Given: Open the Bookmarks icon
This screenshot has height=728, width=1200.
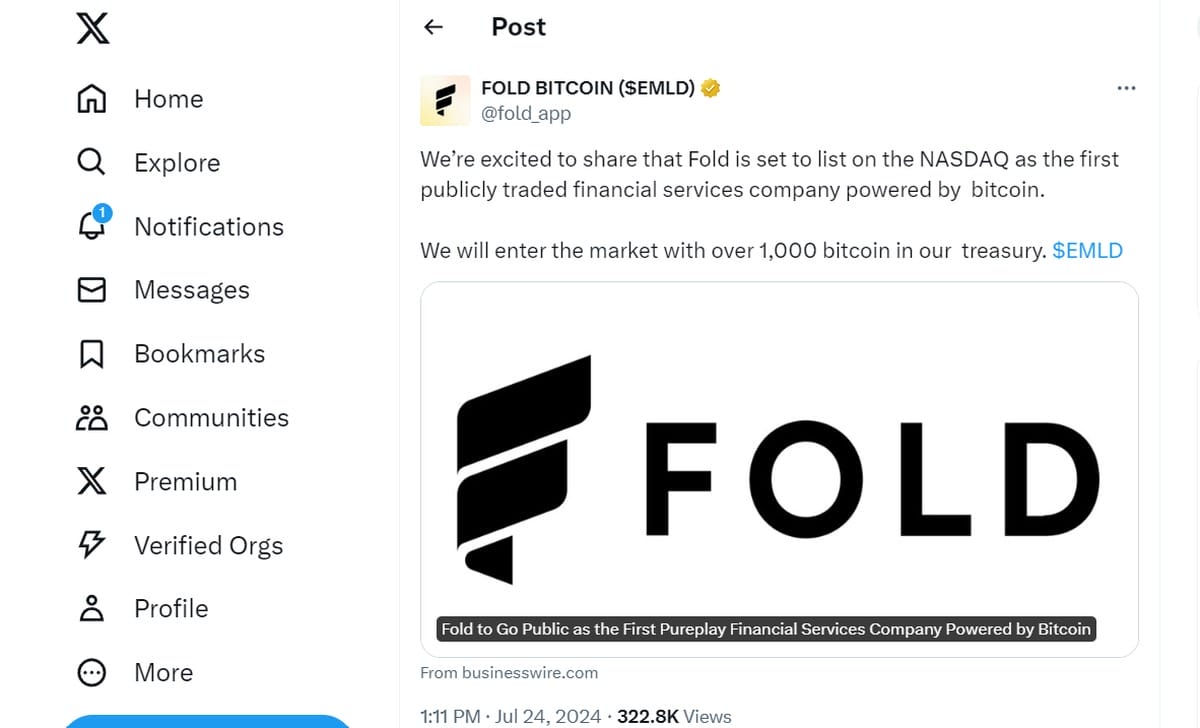Looking at the screenshot, I should (x=91, y=354).
